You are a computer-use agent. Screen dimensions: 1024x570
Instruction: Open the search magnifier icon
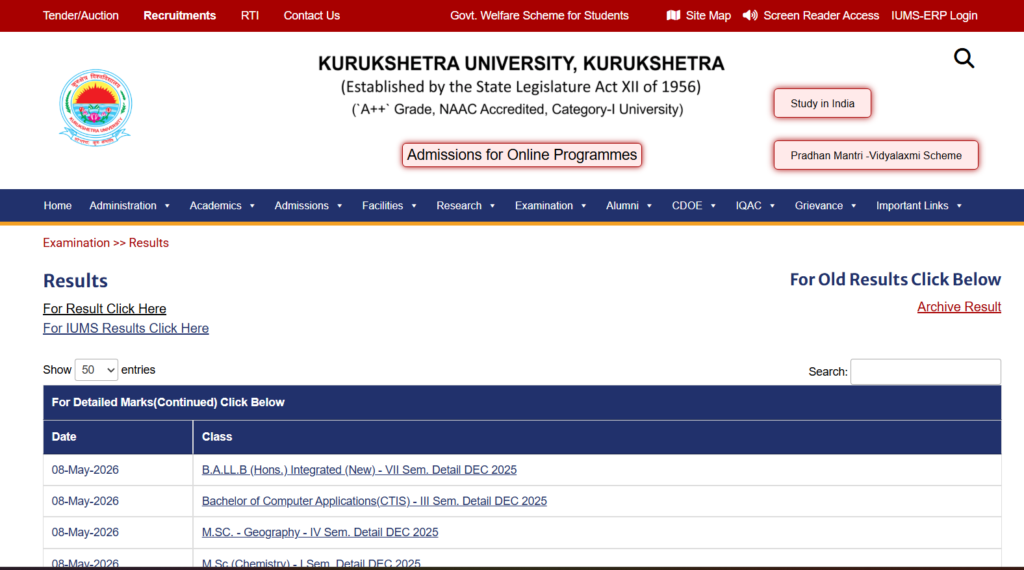coord(964,59)
